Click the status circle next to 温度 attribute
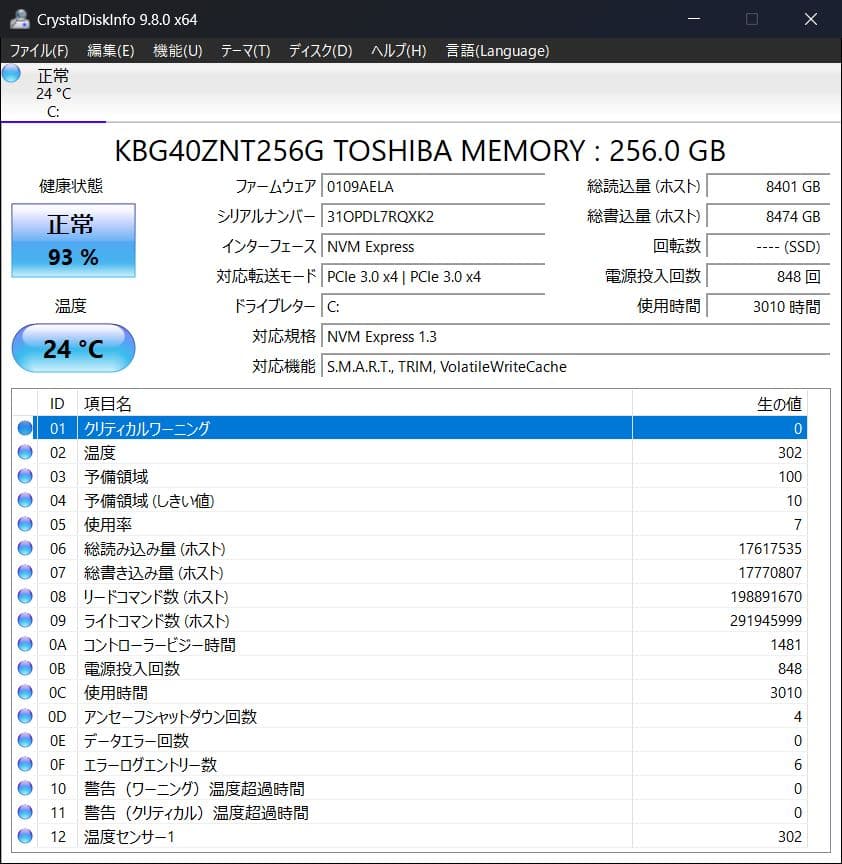The image size is (842, 864). 24,452
